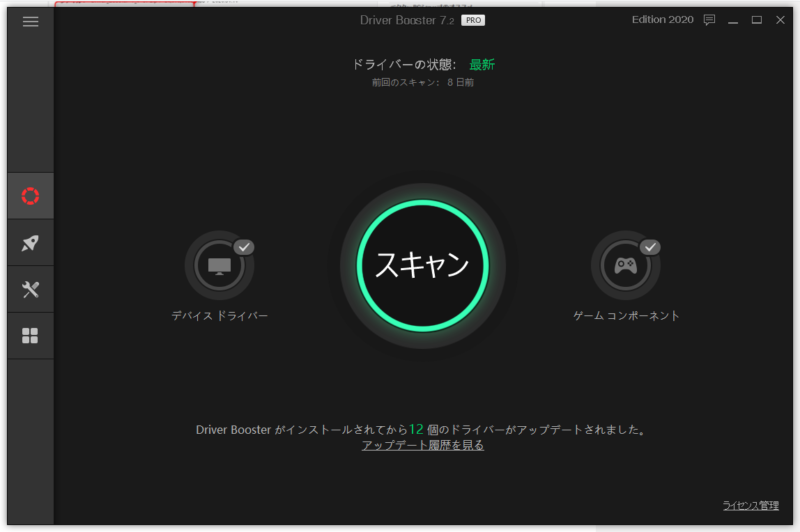
Task: Click the PRO badge in title bar
Action: (473, 20)
